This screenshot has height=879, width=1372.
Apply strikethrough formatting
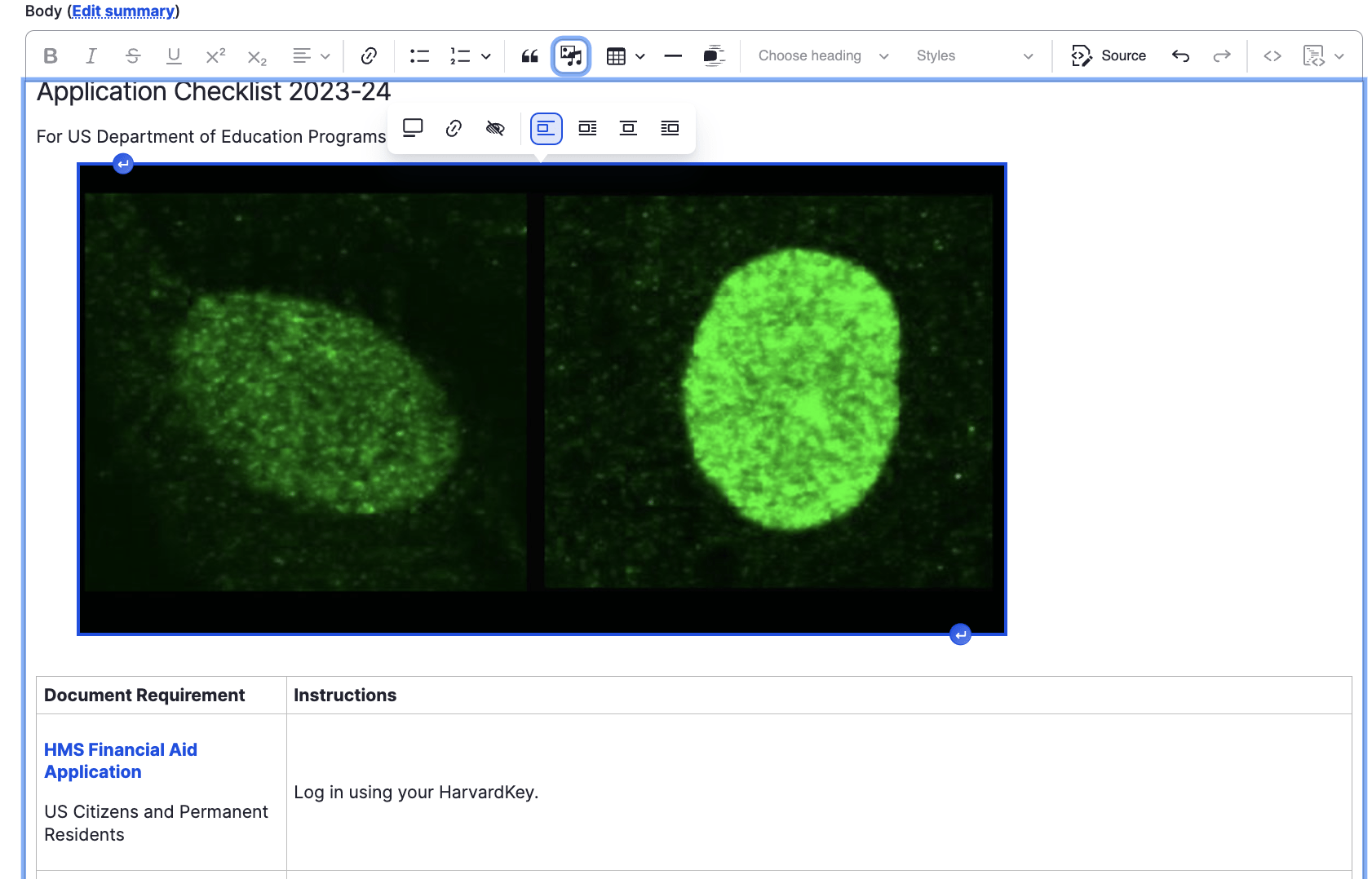click(x=133, y=55)
